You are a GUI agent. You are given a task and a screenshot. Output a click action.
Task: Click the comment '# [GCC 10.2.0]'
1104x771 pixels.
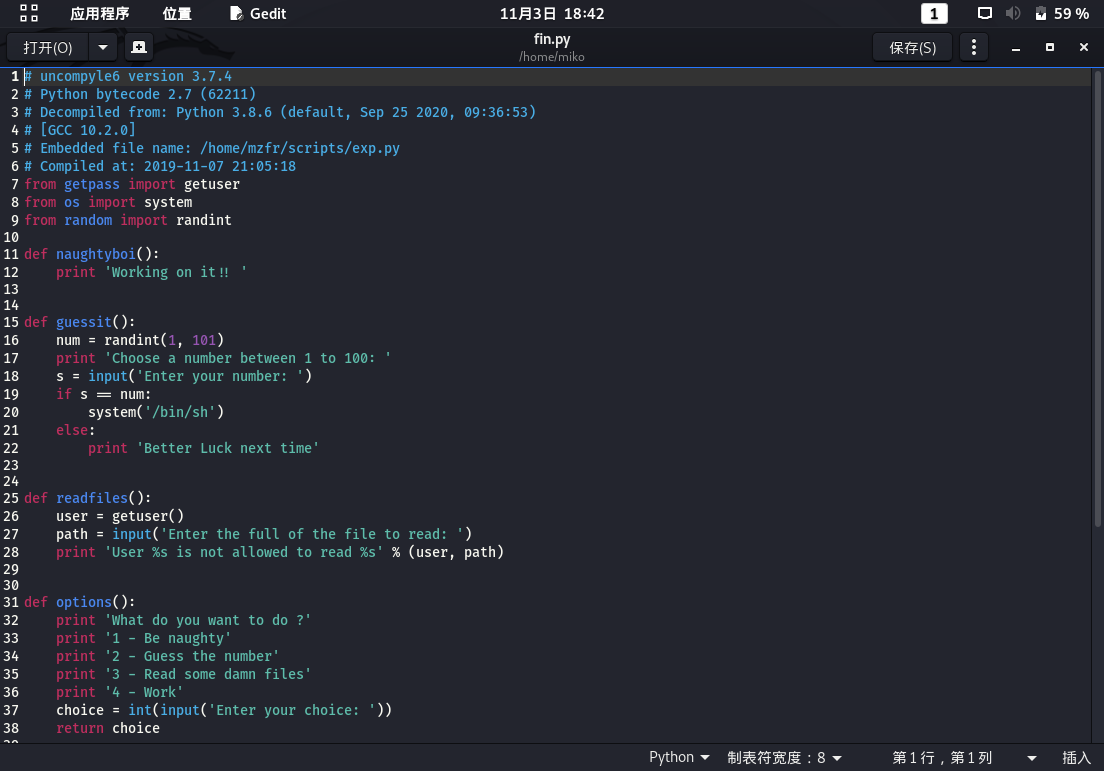tap(80, 130)
